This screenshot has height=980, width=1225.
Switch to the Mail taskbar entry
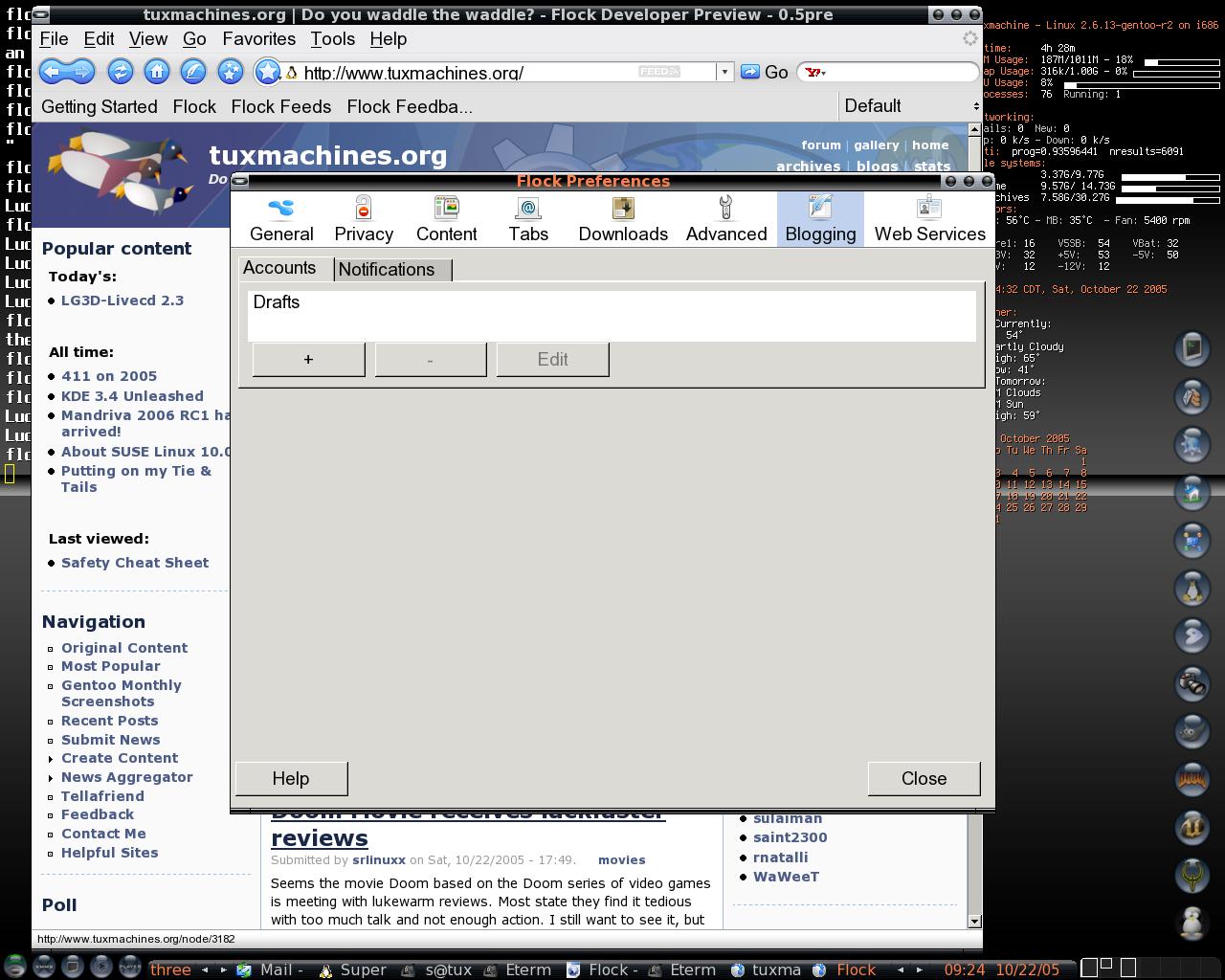[x=270, y=969]
